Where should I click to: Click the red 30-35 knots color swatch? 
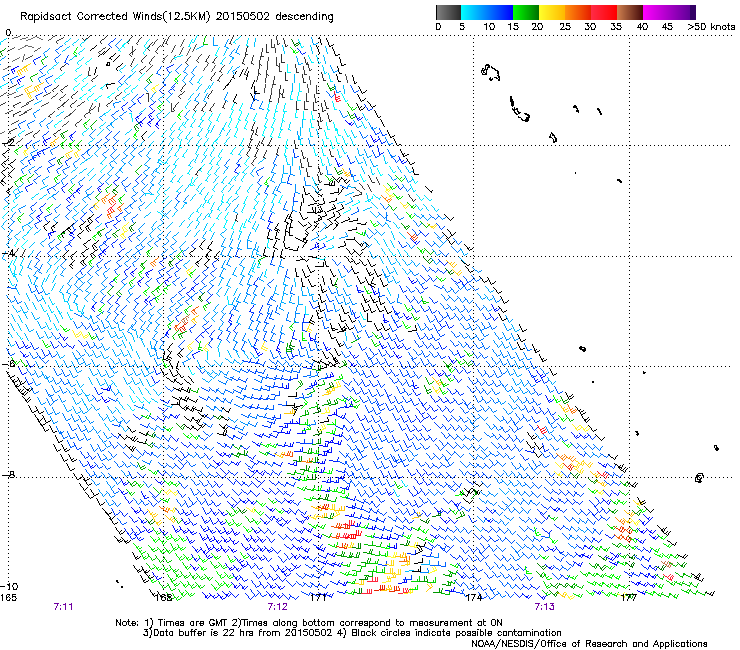[604, 12]
